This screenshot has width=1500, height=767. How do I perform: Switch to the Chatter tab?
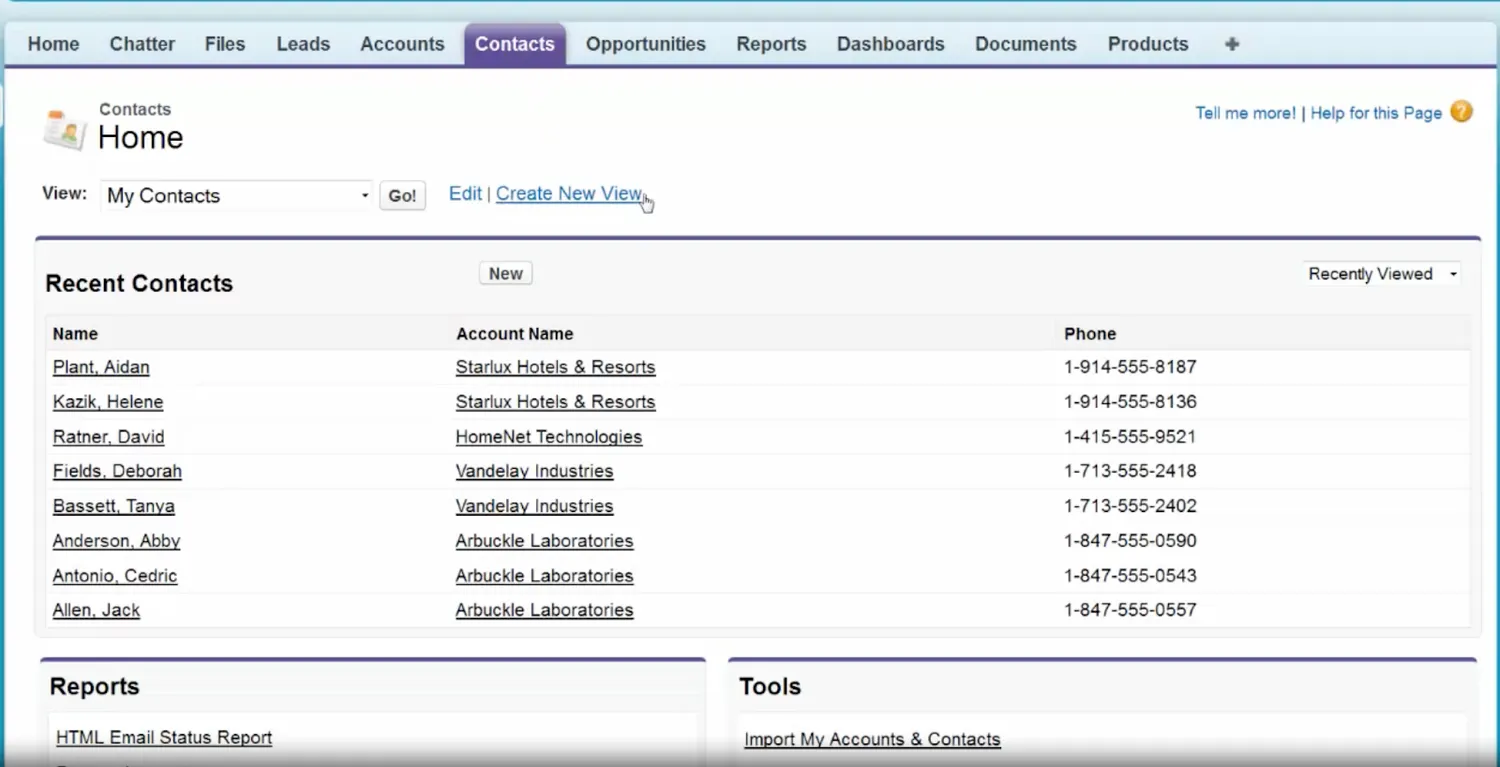tap(142, 44)
